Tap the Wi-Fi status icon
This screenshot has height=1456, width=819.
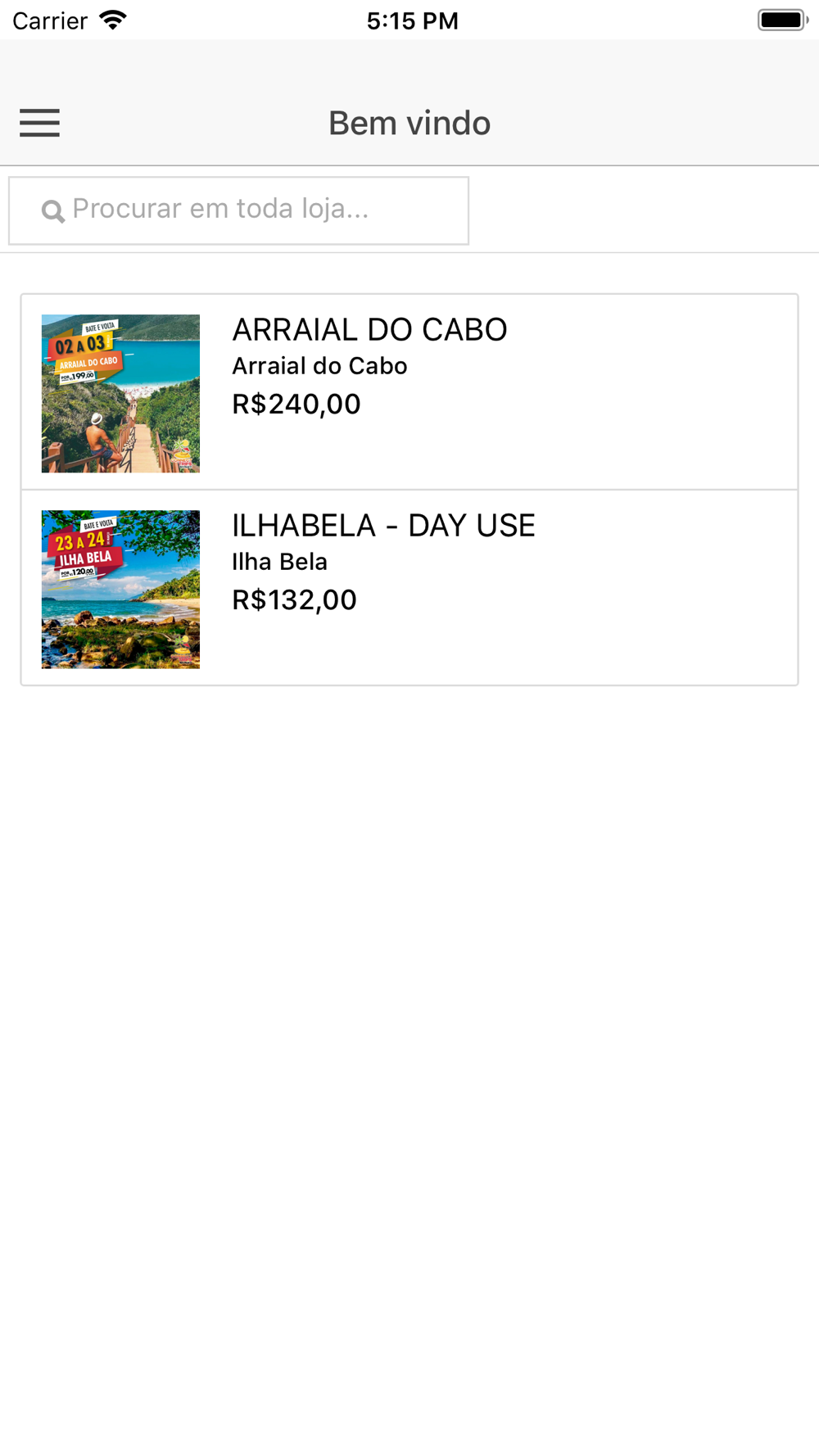coord(113,20)
